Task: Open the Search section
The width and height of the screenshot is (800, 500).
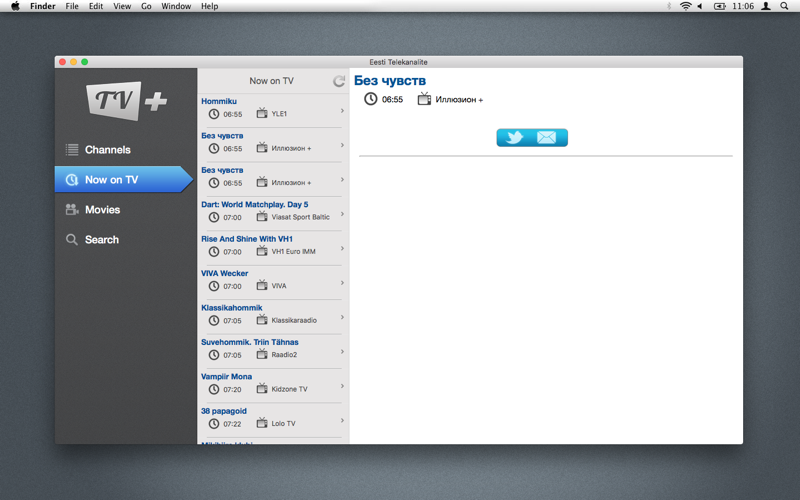Action: [126, 239]
